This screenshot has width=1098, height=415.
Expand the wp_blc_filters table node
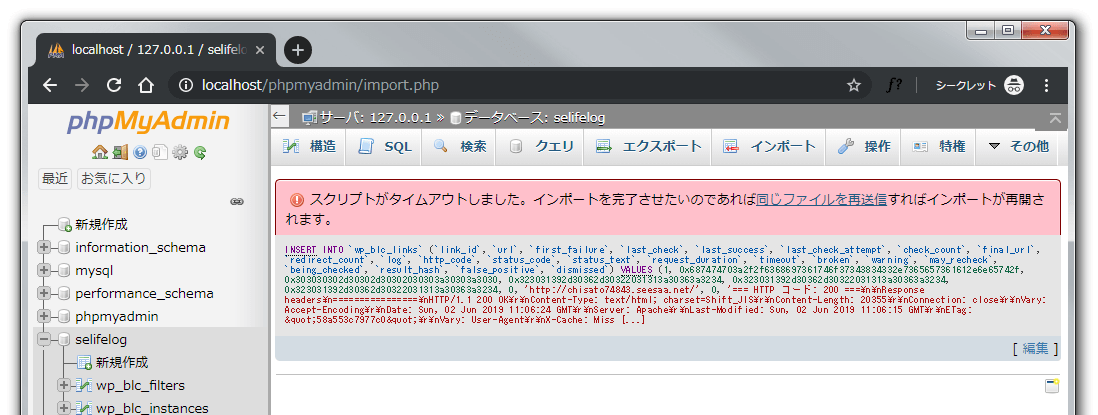(x=64, y=385)
